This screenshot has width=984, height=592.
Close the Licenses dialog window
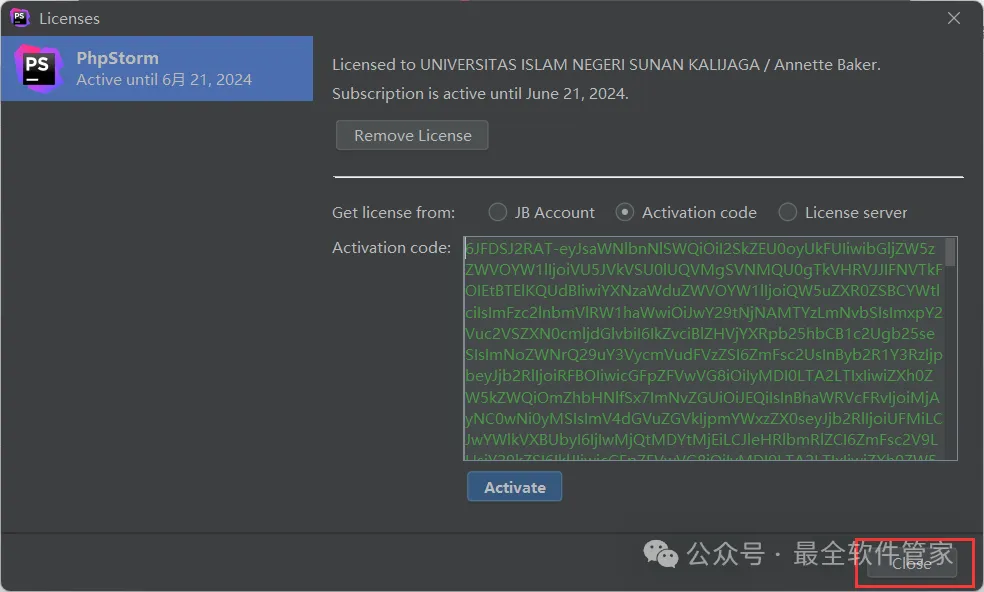click(x=954, y=18)
